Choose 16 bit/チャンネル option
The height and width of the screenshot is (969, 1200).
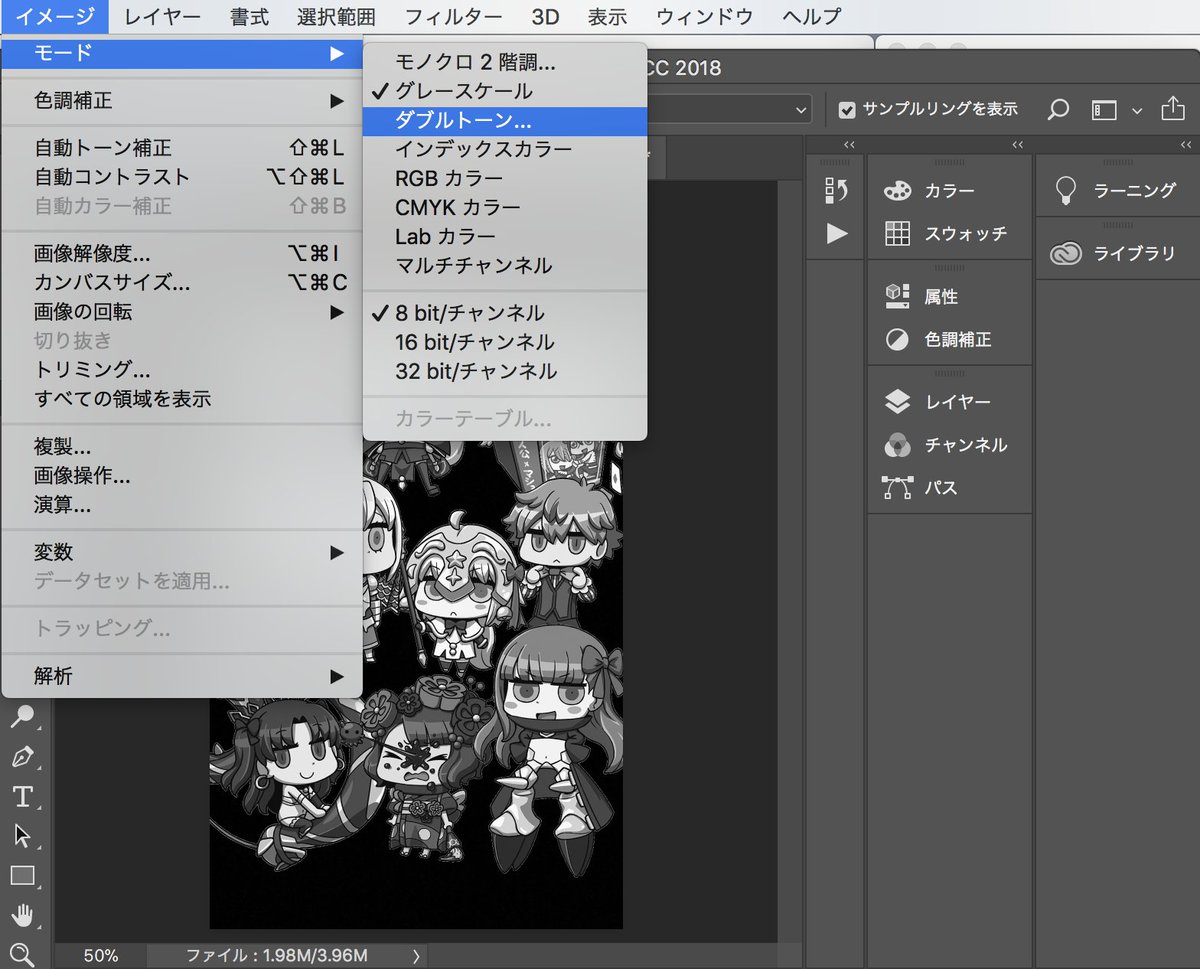click(x=505, y=342)
